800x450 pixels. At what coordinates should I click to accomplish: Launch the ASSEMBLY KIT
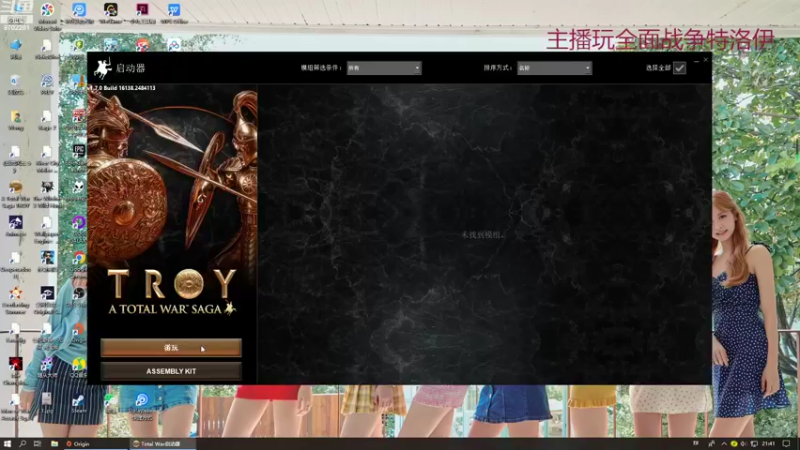(x=171, y=371)
